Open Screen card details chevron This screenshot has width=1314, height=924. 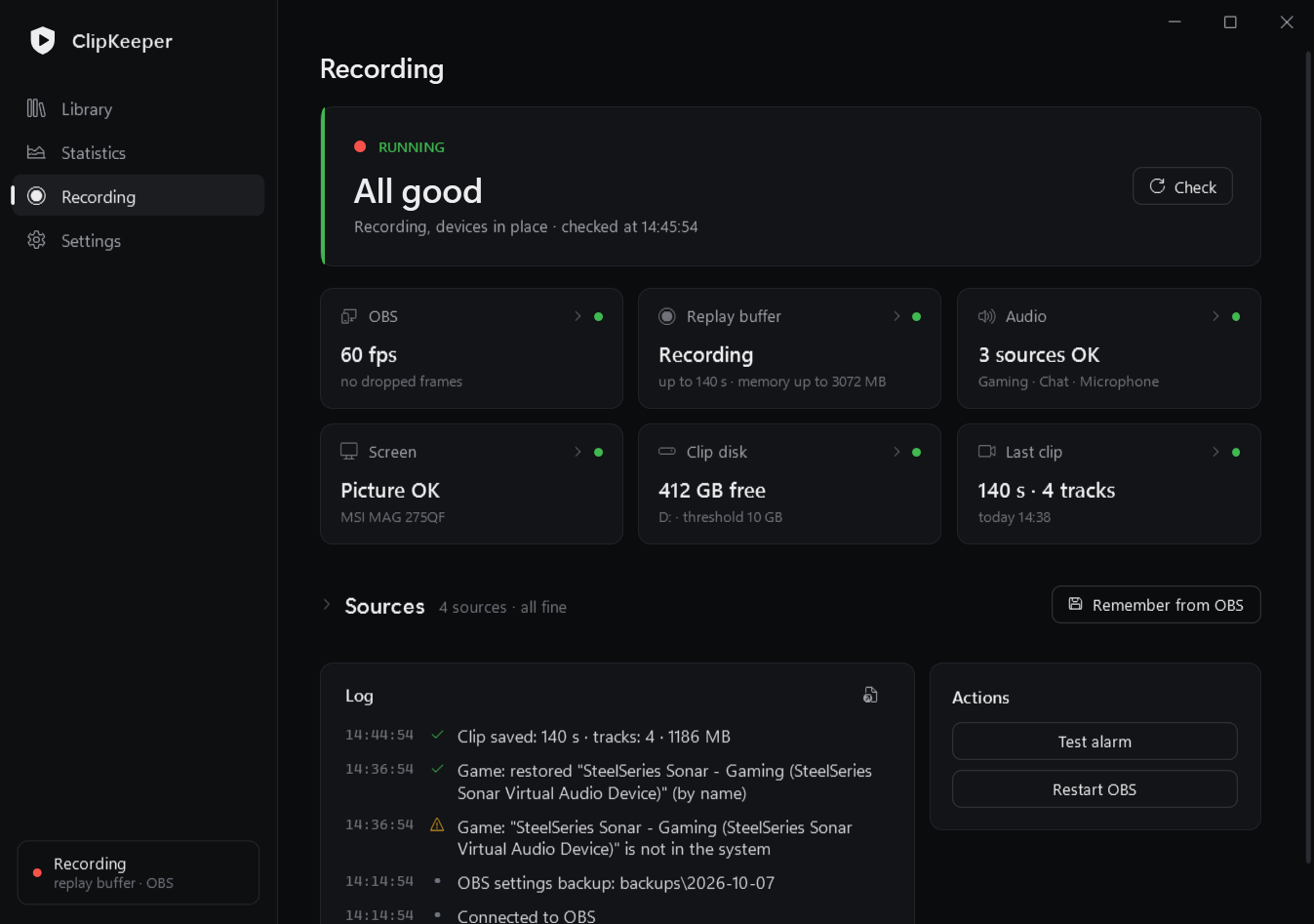pyautogui.click(x=577, y=452)
